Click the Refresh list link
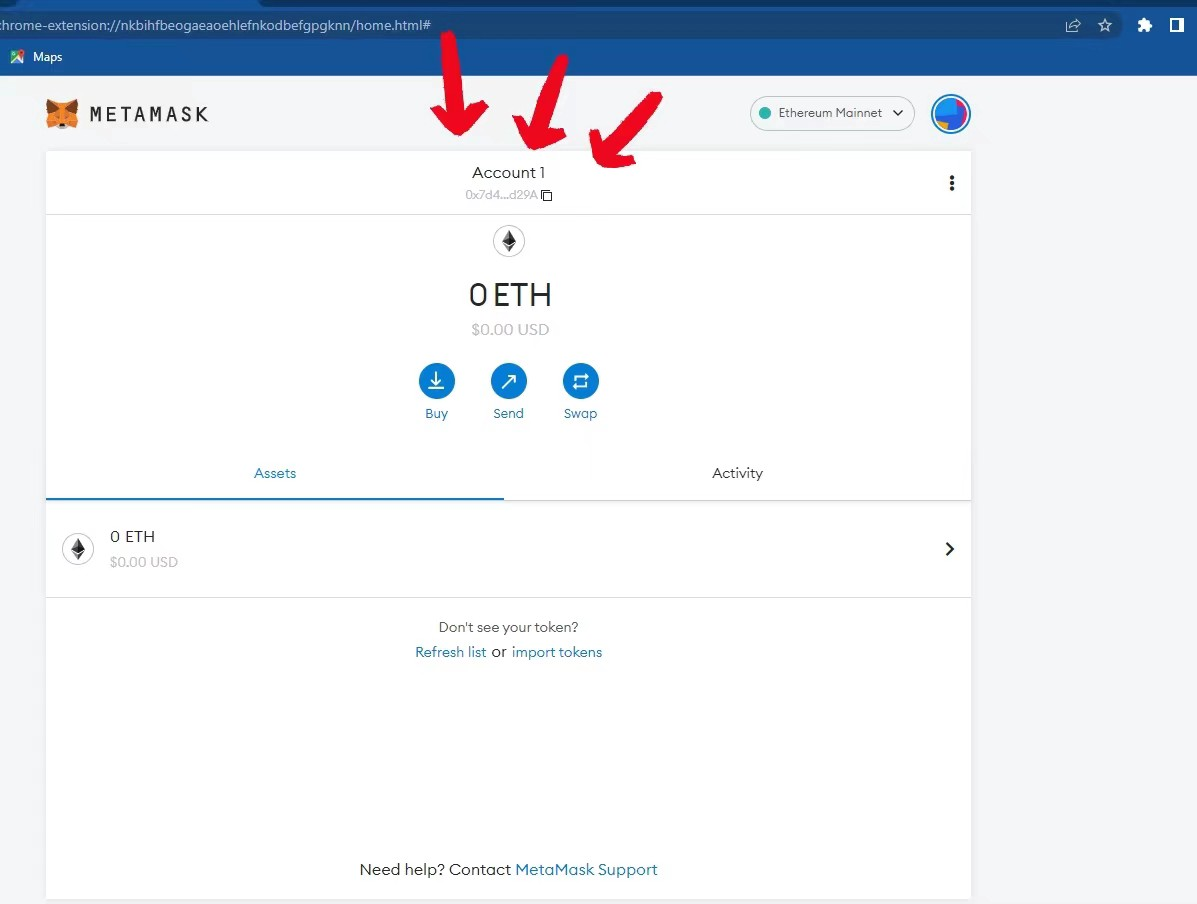This screenshot has width=1197, height=904. click(x=450, y=652)
